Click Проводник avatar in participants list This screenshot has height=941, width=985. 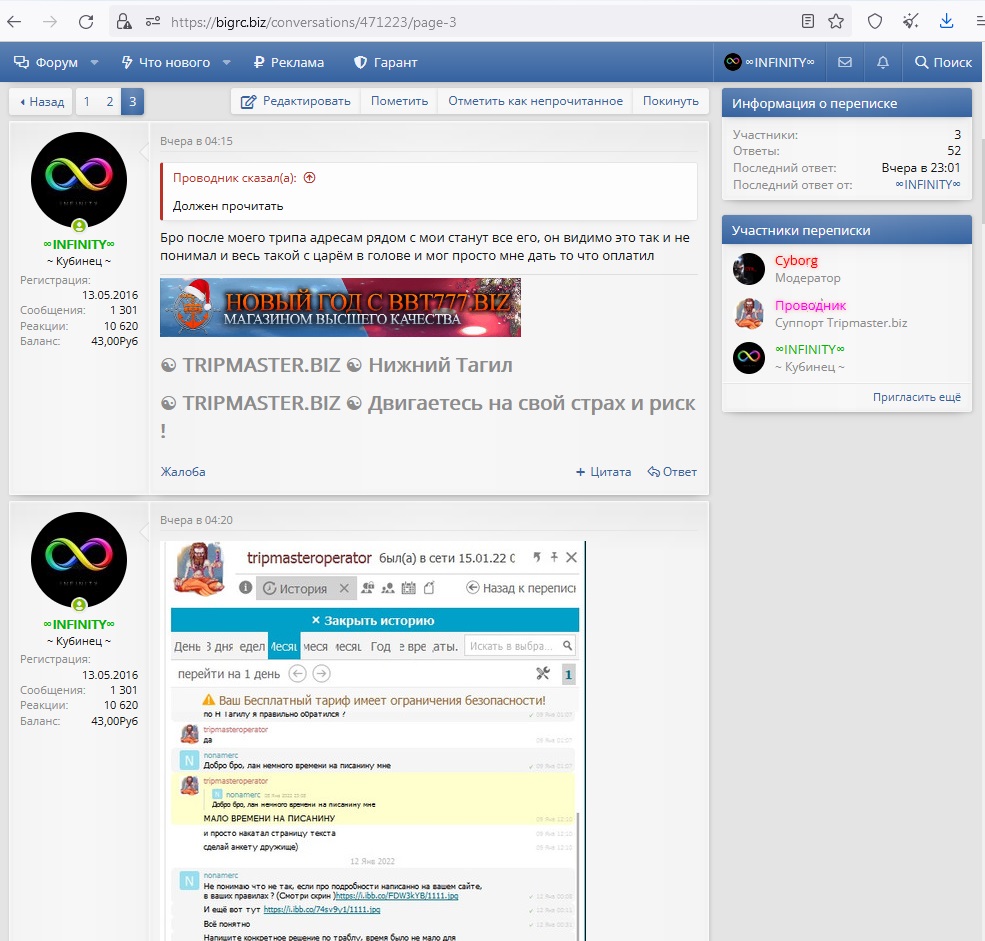(749, 313)
